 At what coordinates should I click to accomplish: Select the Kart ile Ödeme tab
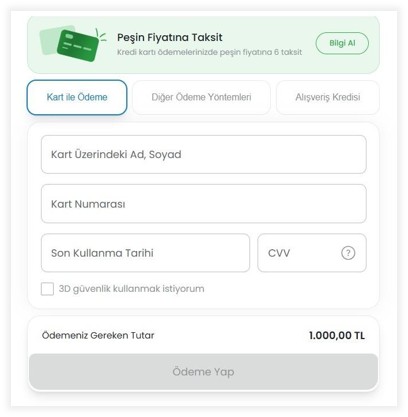pos(77,97)
